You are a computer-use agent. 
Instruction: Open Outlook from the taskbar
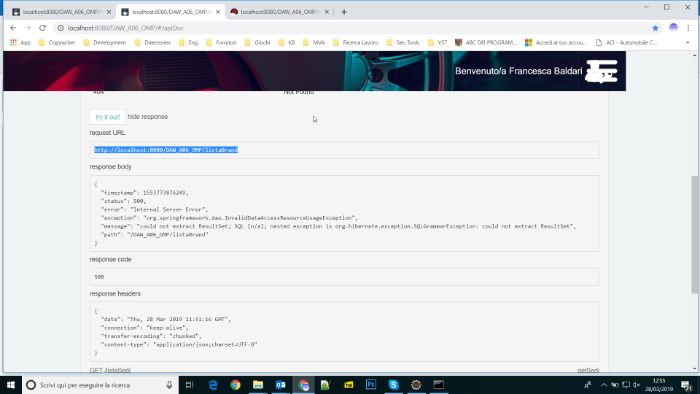point(280,385)
